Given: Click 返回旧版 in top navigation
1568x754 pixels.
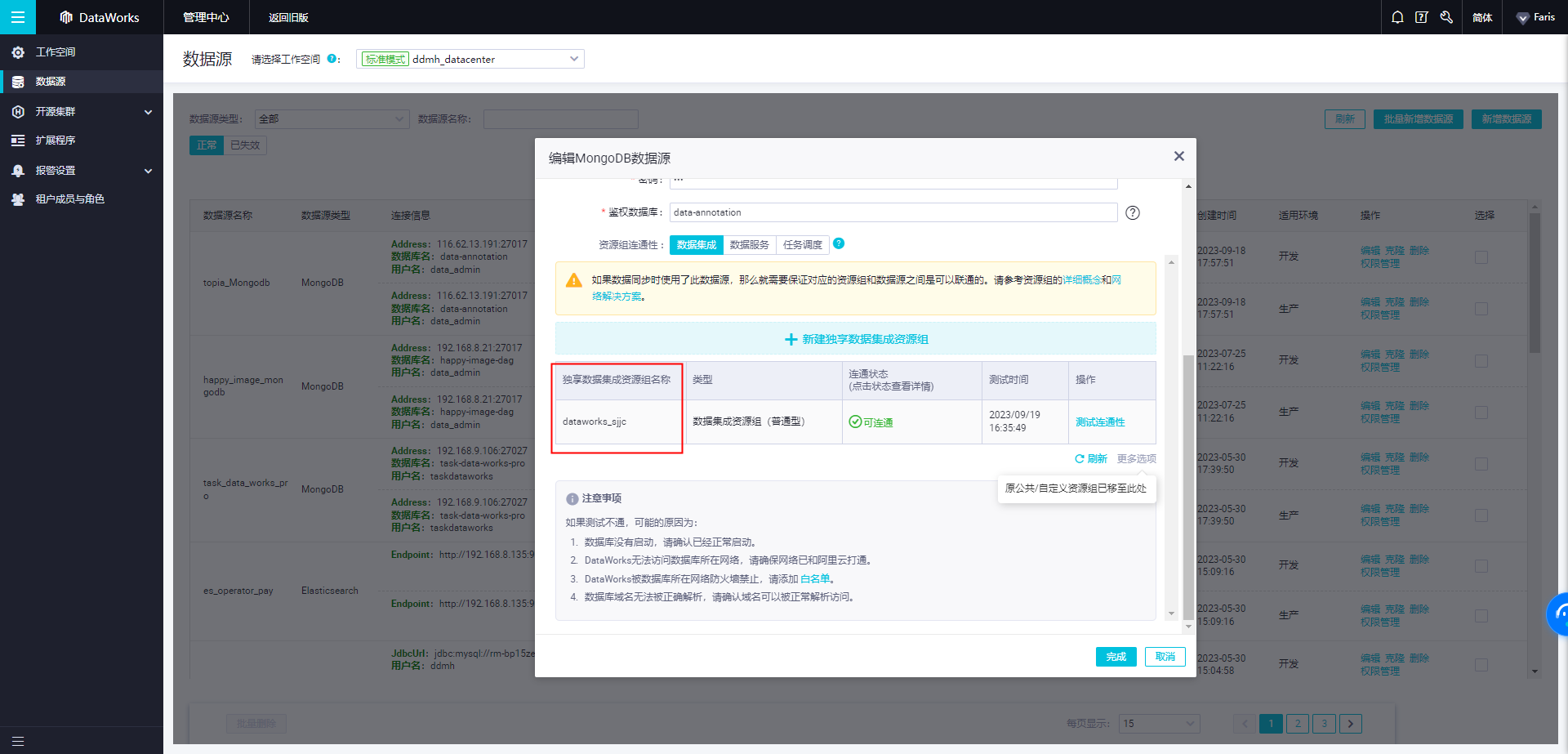Looking at the screenshot, I should click(288, 17).
